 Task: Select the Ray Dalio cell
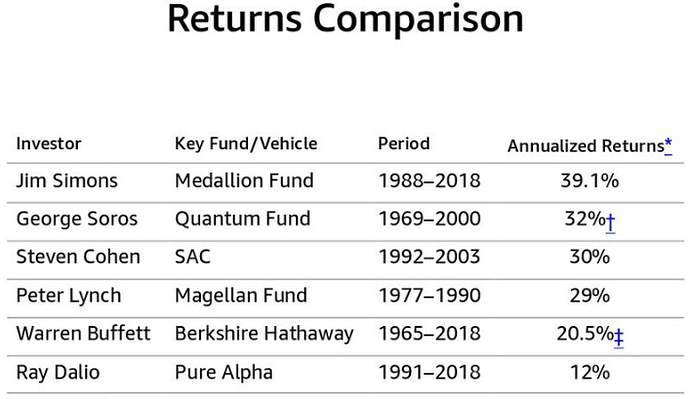coord(58,373)
